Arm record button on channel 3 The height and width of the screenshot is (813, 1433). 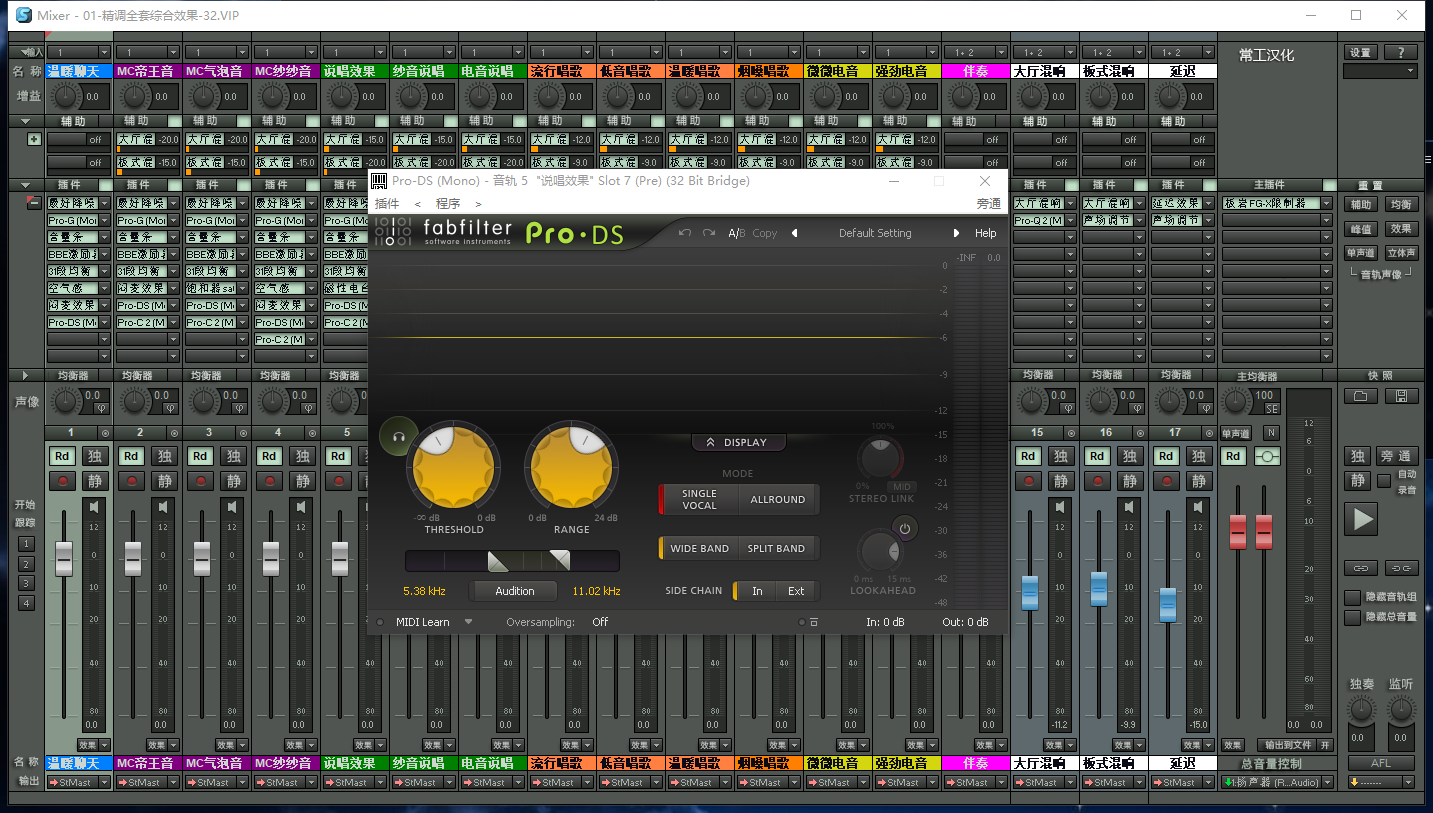coord(201,481)
